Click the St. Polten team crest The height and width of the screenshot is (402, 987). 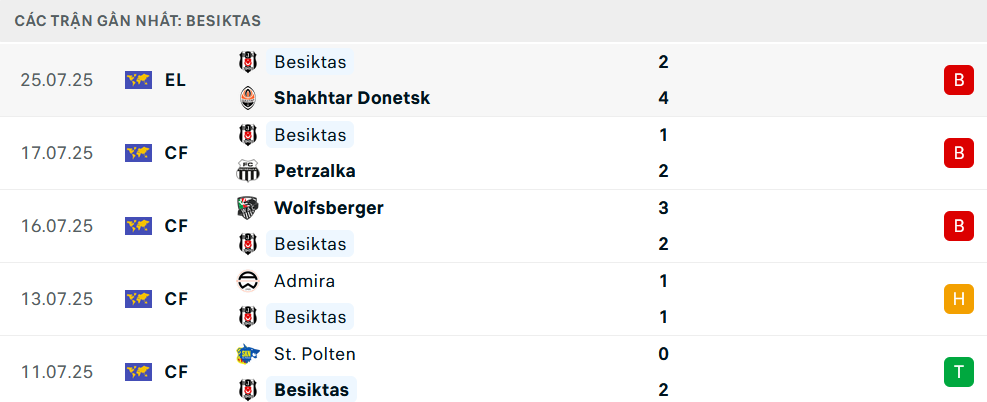click(x=247, y=354)
